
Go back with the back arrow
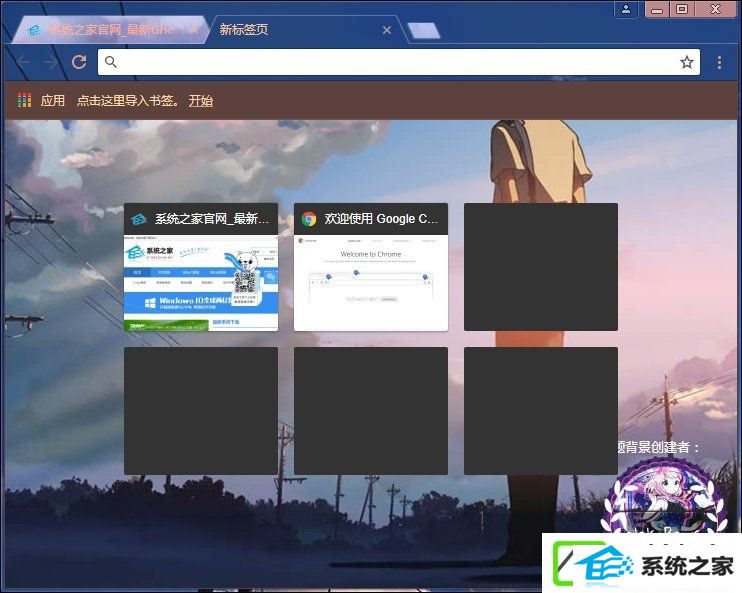[23, 62]
